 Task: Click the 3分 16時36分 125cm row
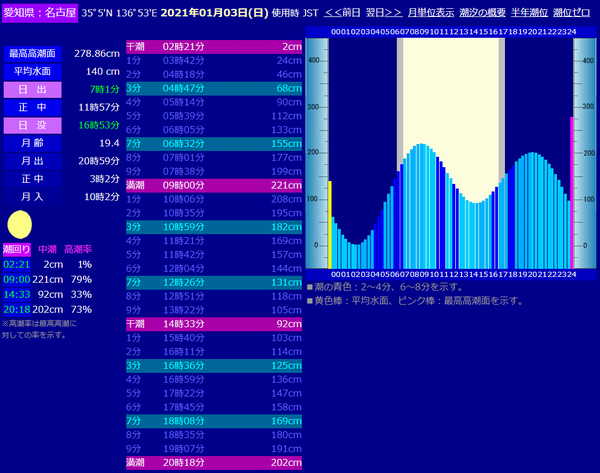(214, 365)
